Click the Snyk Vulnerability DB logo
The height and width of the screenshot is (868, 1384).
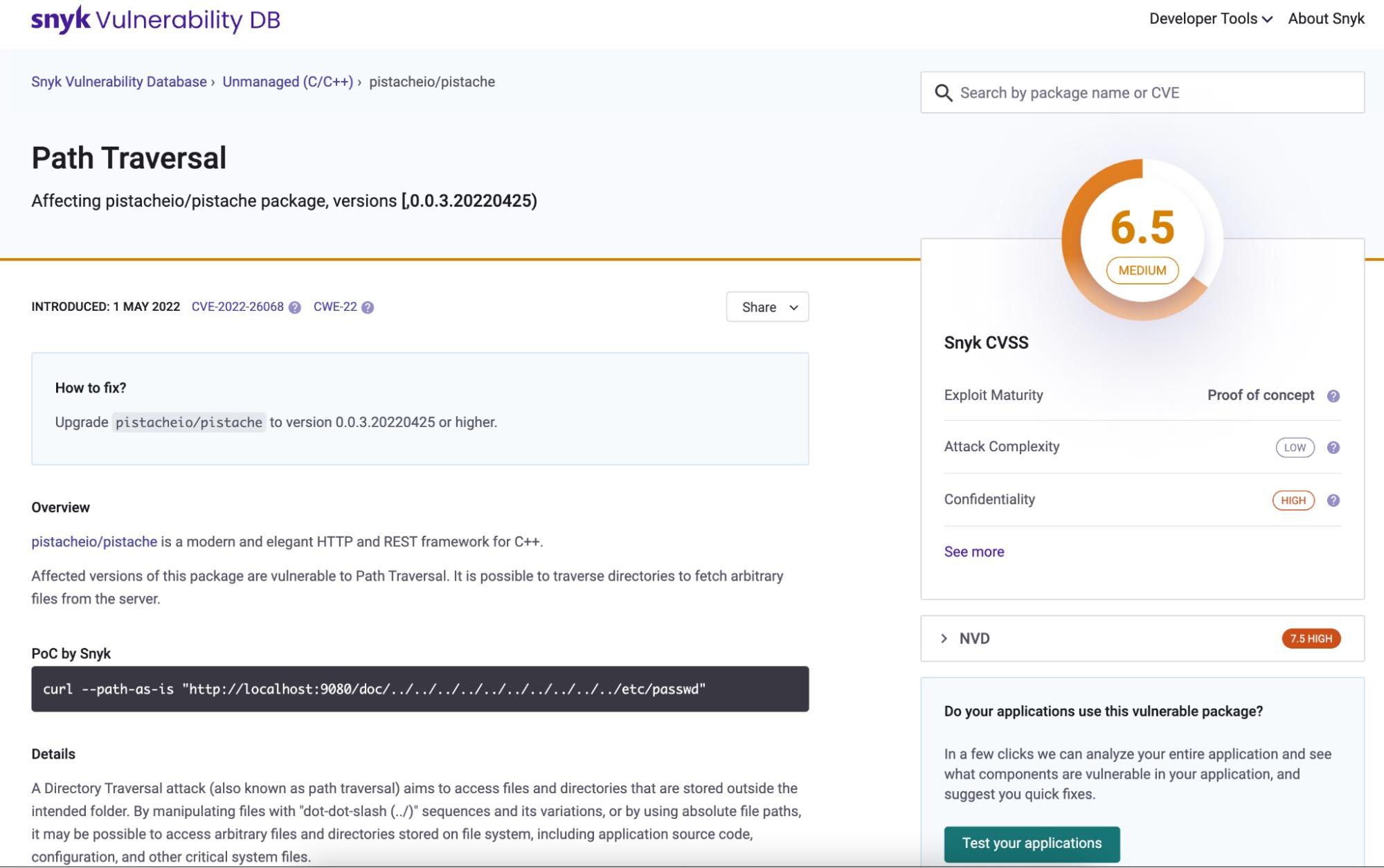click(155, 19)
